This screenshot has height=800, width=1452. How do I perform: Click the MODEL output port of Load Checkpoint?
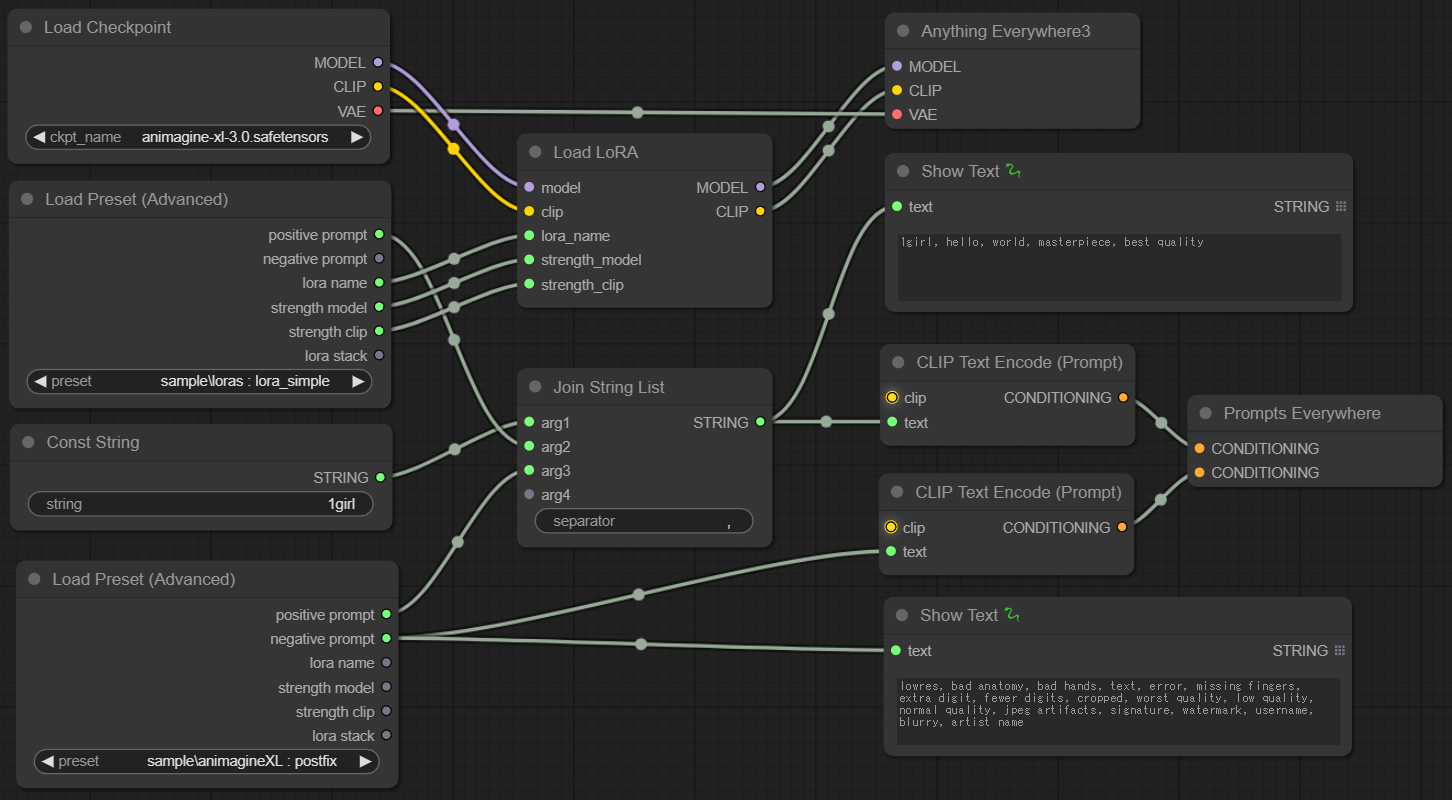pyautogui.click(x=378, y=63)
